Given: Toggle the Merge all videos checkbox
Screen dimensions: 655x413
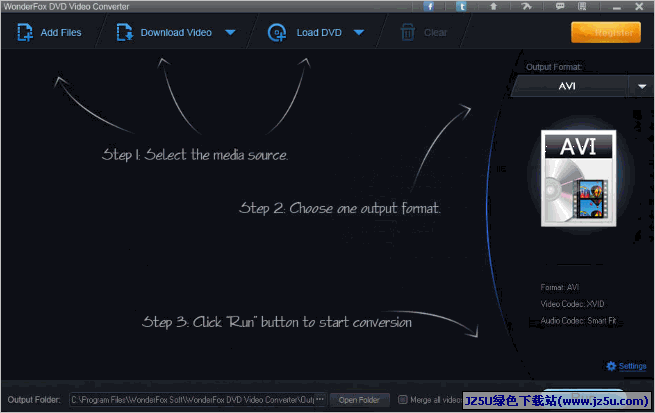Looking at the screenshot, I should click(403, 400).
